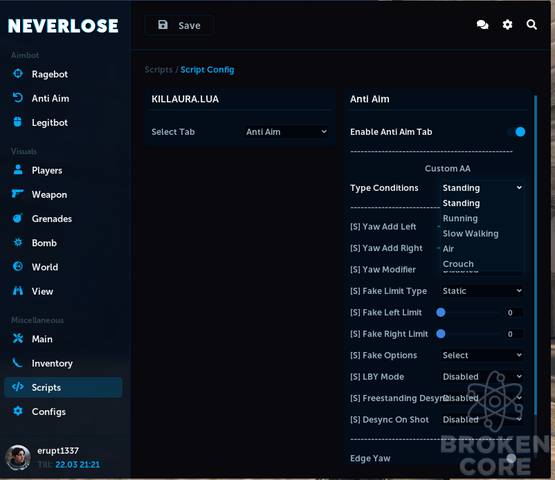This screenshot has width=555, height=480.
Task: Open the chat bubbles icon
Action: click(482, 24)
